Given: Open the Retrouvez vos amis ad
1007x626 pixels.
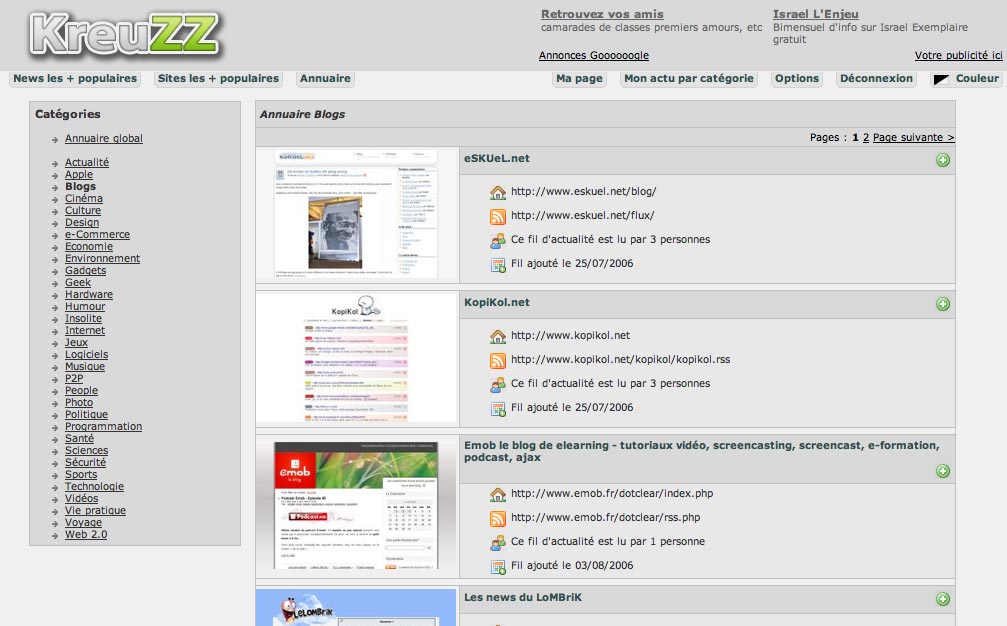Looking at the screenshot, I should point(602,14).
